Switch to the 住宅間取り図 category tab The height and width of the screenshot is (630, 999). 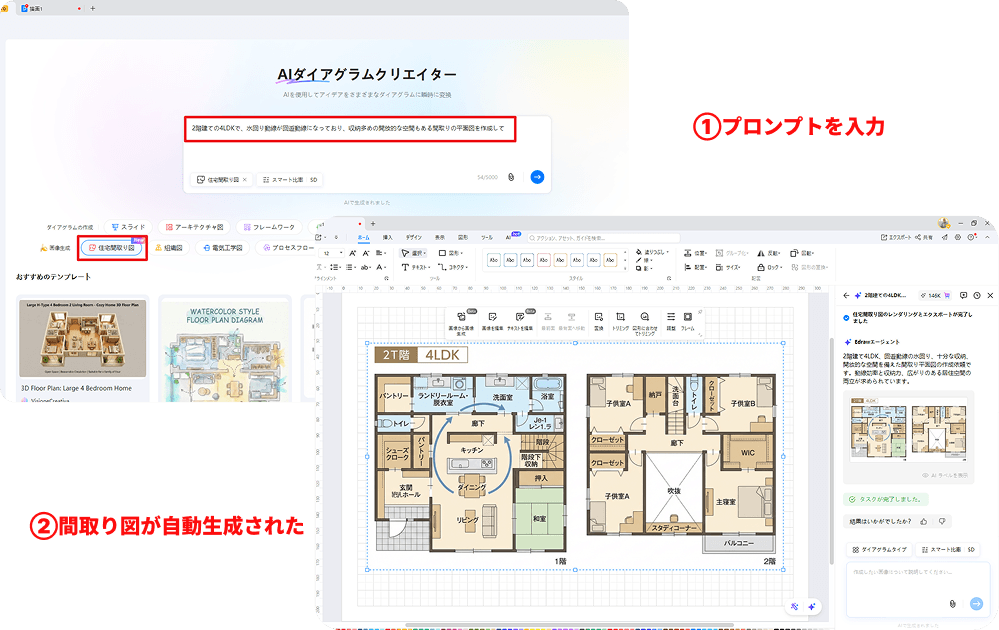tap(110, 248)
